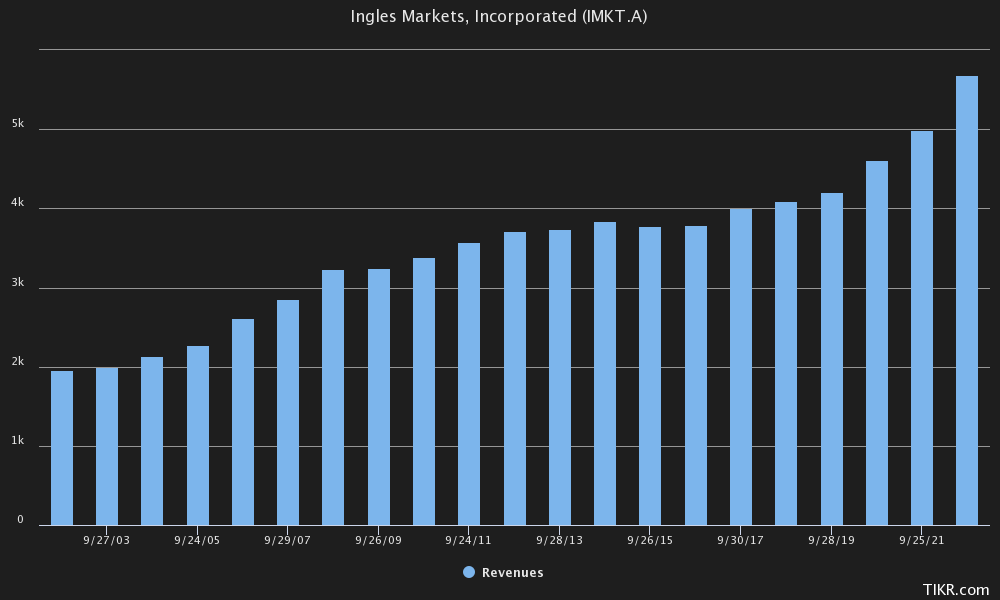Click the Revenues legend color dot

point(469,572)
